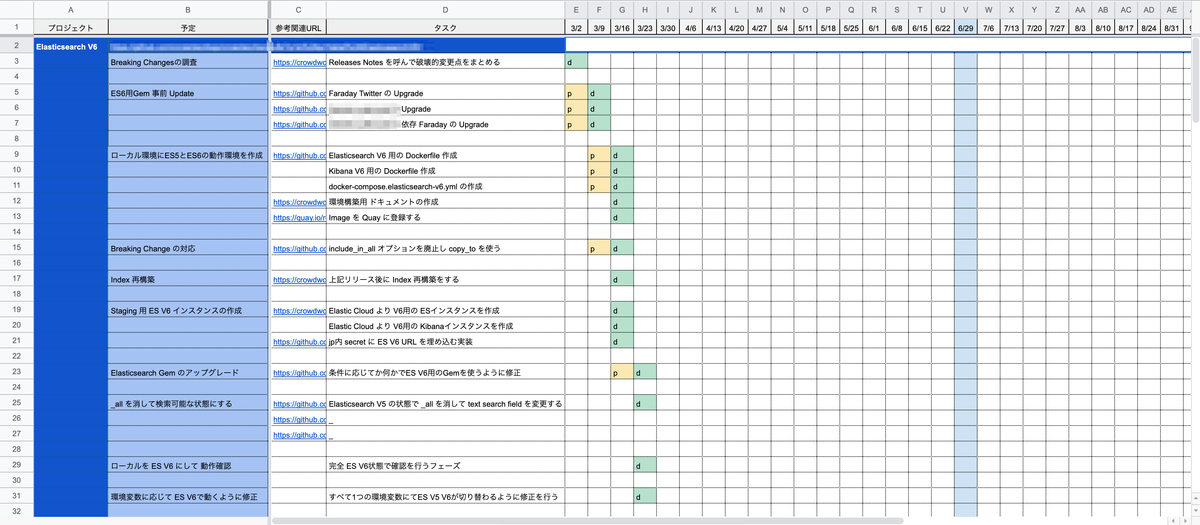Select the _all を消して検索可能な状態にする cell
Viewport: 1200px width, 525px height.
pyautogui.click(x=188, y=403)
